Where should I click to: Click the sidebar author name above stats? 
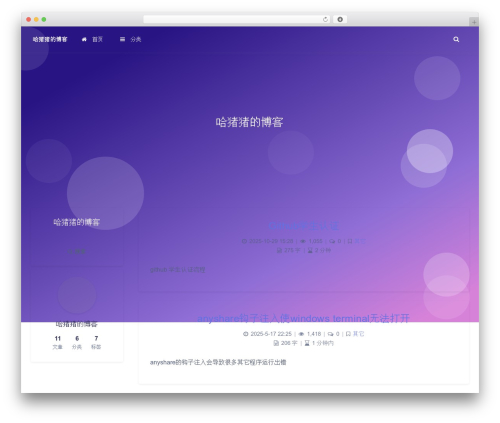point(77,324)
